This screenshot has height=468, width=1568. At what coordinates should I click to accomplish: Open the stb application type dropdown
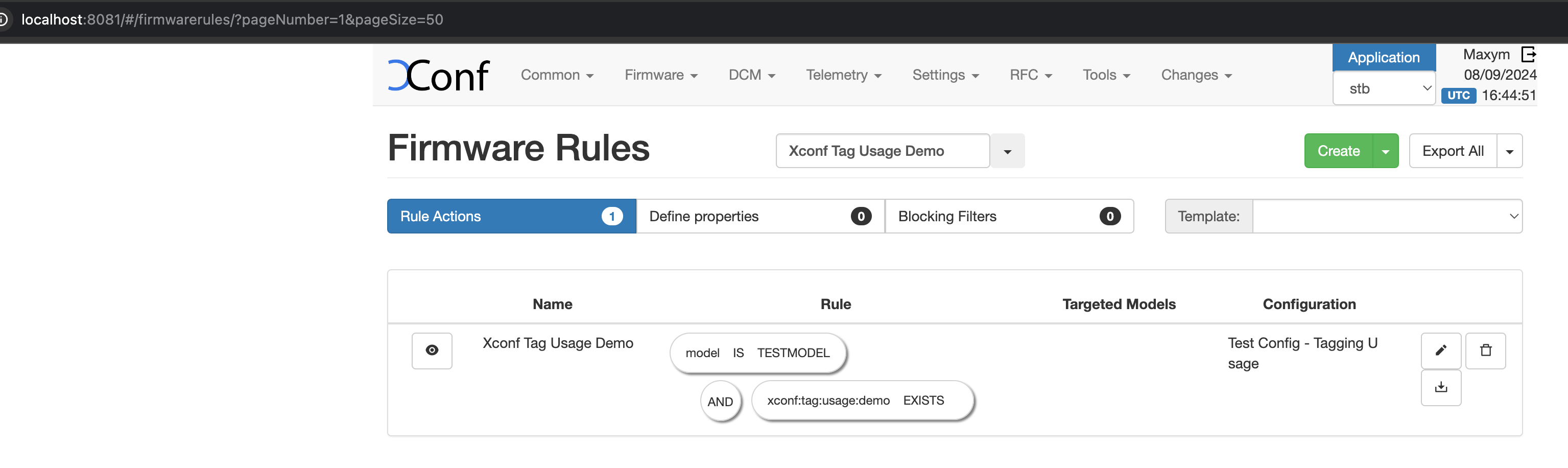(x=1384, y=89)
